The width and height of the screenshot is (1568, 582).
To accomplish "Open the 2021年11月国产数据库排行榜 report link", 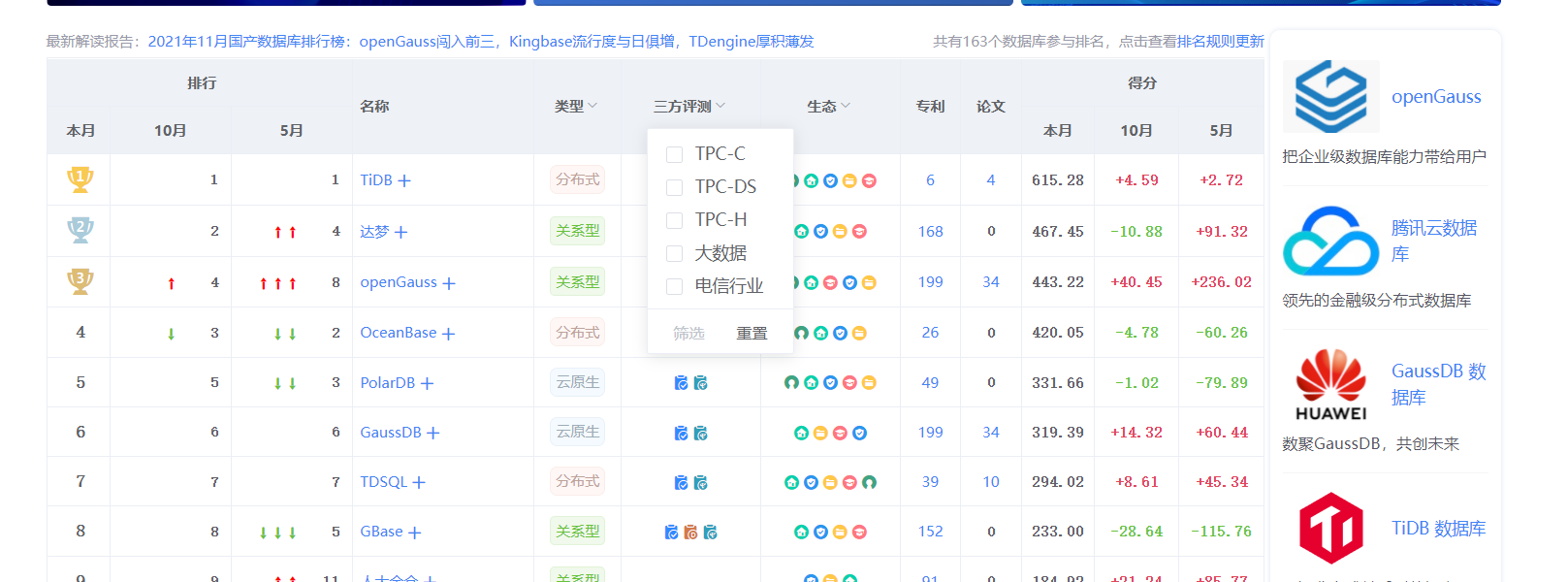I will [x=481, y=42].
